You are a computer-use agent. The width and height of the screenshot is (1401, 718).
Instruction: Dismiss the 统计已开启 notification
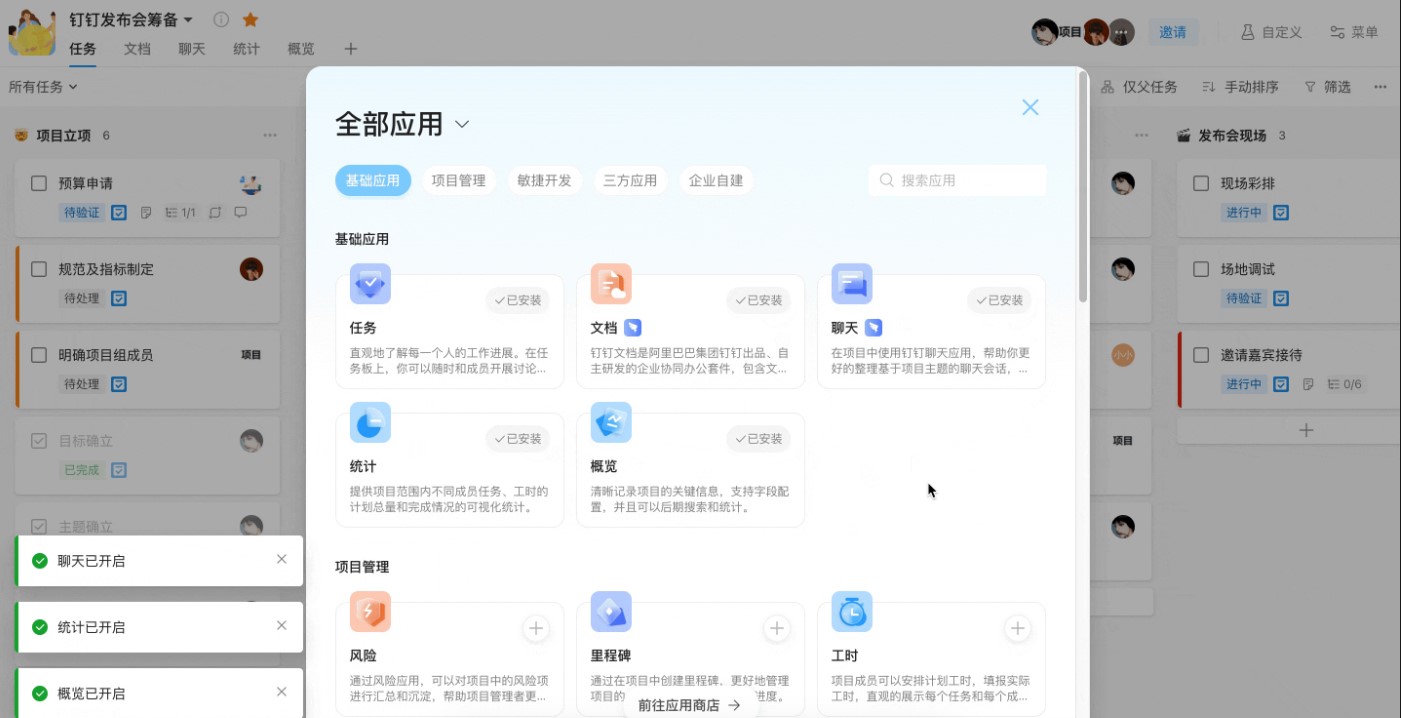282,626
